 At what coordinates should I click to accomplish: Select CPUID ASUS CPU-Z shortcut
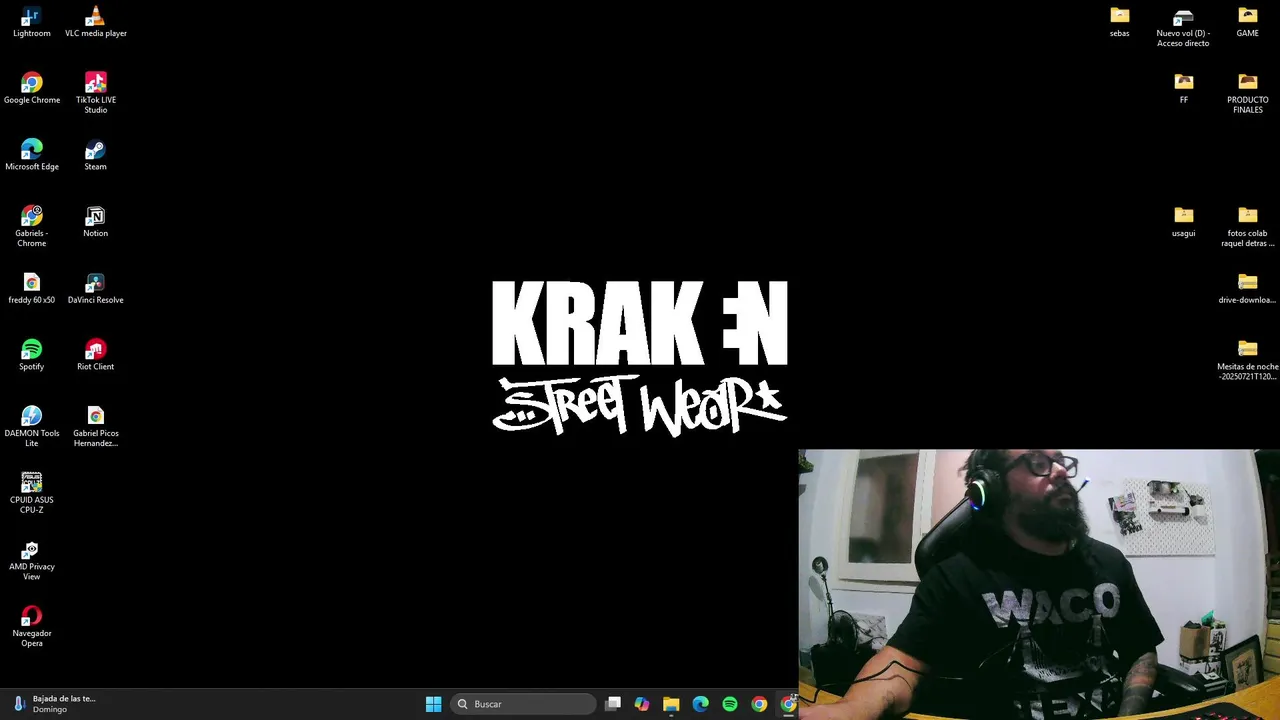[31, 493]
